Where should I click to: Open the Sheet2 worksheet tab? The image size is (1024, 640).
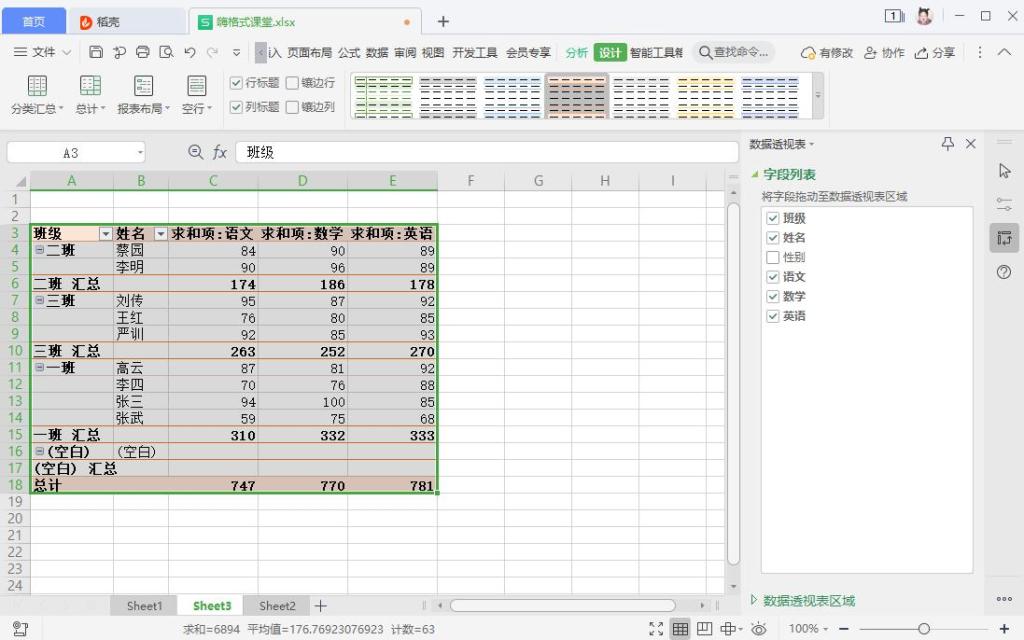(x=277, y=605)
